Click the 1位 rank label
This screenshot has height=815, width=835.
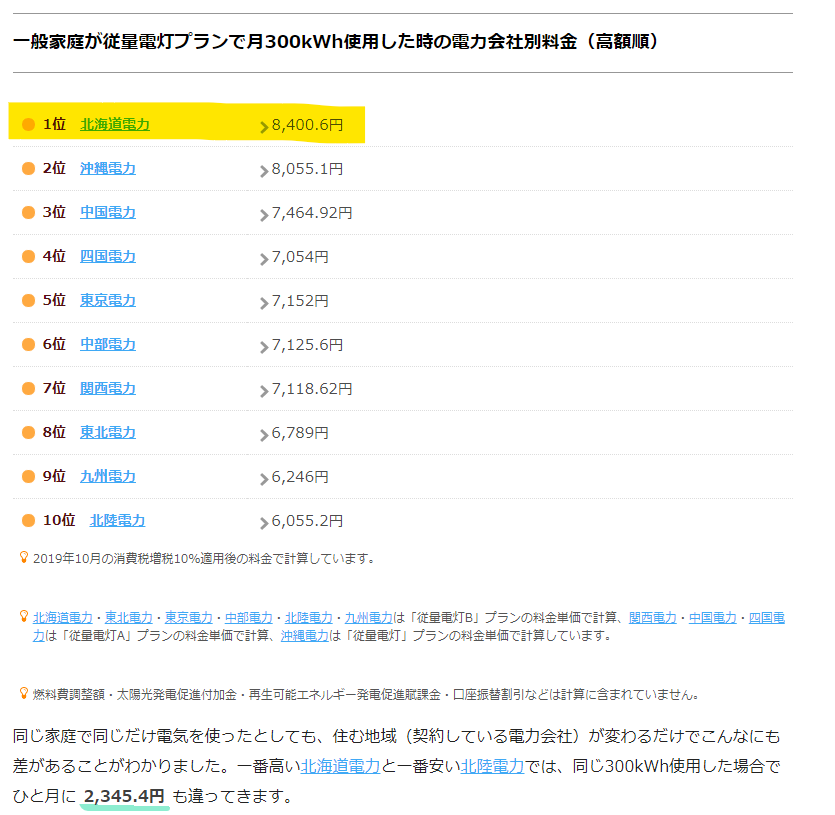tap(54, 124)
